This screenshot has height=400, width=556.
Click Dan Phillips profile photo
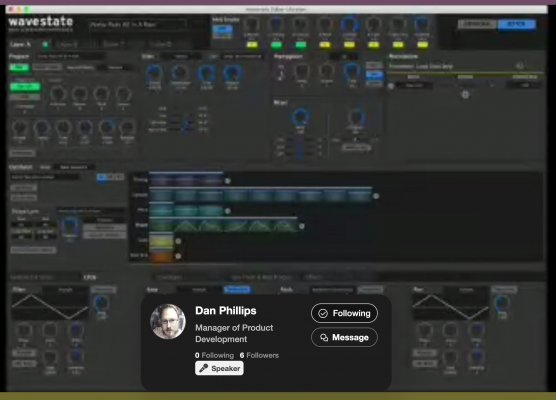click(x=168, y=321)
